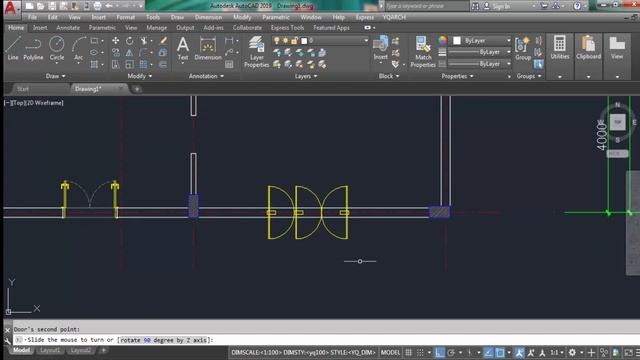Expand the Layers panel
Screen dimensions: 640x360
click(x=306, y=76)
